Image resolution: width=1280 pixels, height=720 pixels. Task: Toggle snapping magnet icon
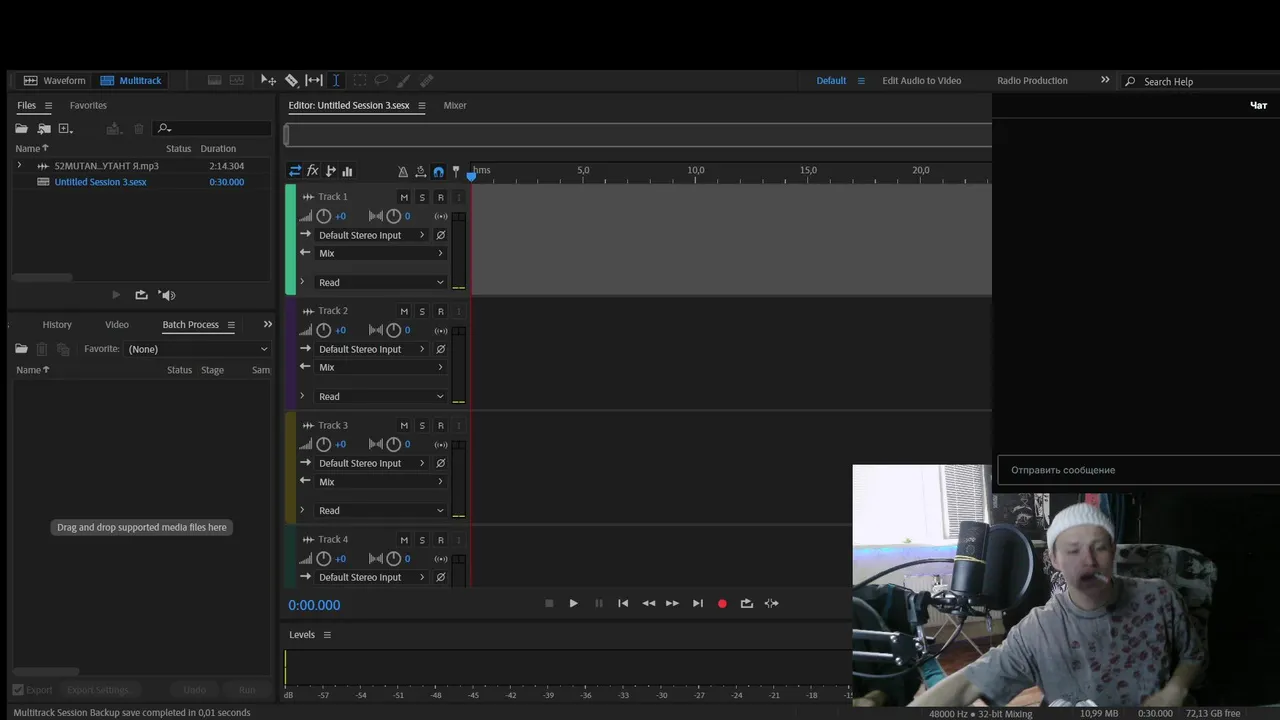[x=438, y=172]
